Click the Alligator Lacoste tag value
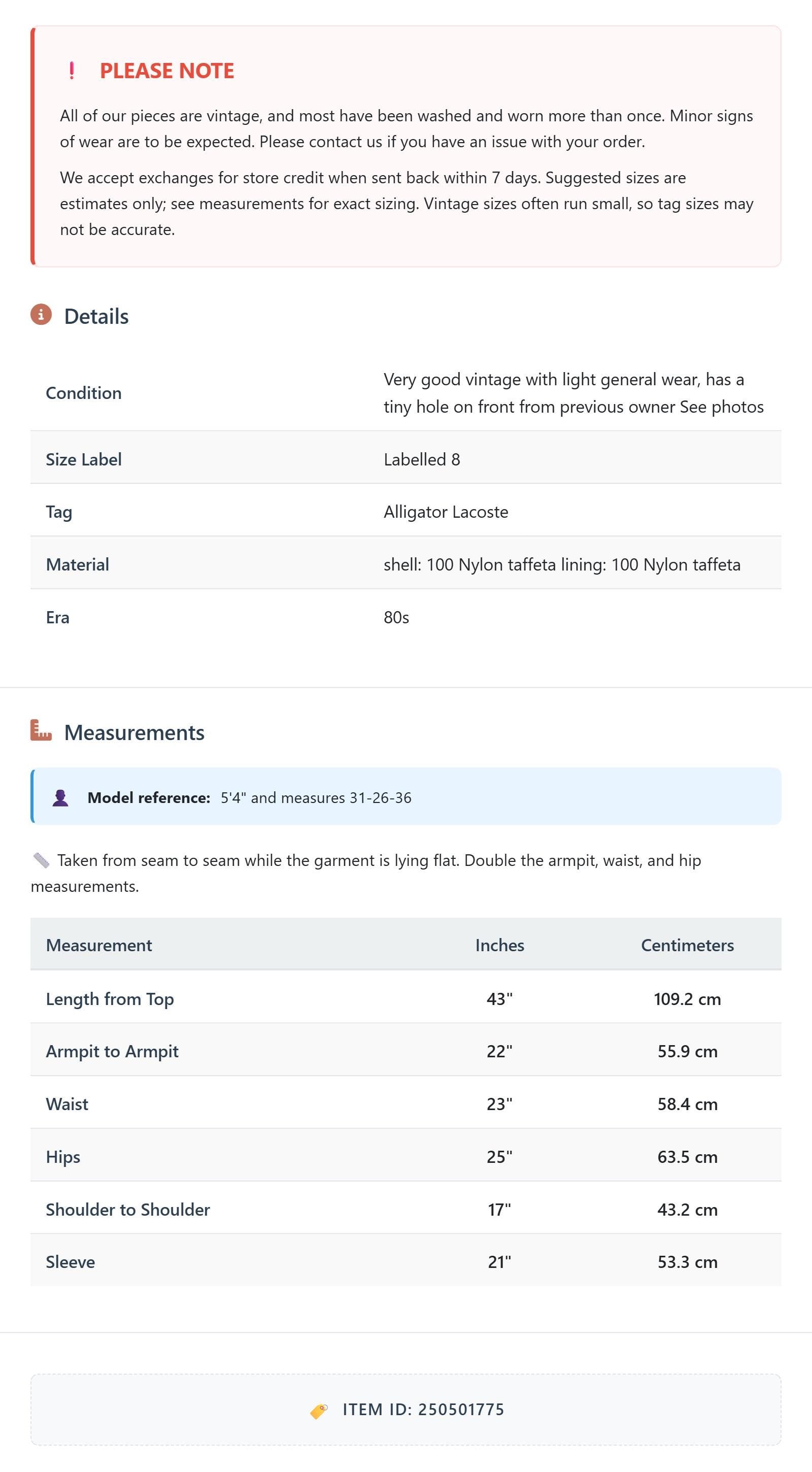 [x=446, y=512]
